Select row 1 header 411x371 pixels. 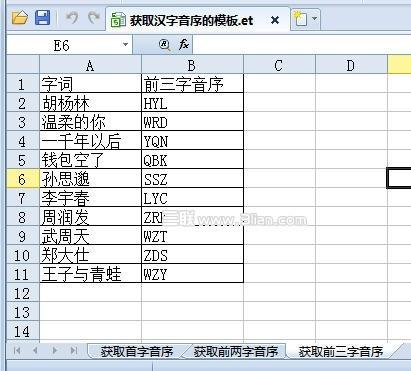click(x=23, y=83)
